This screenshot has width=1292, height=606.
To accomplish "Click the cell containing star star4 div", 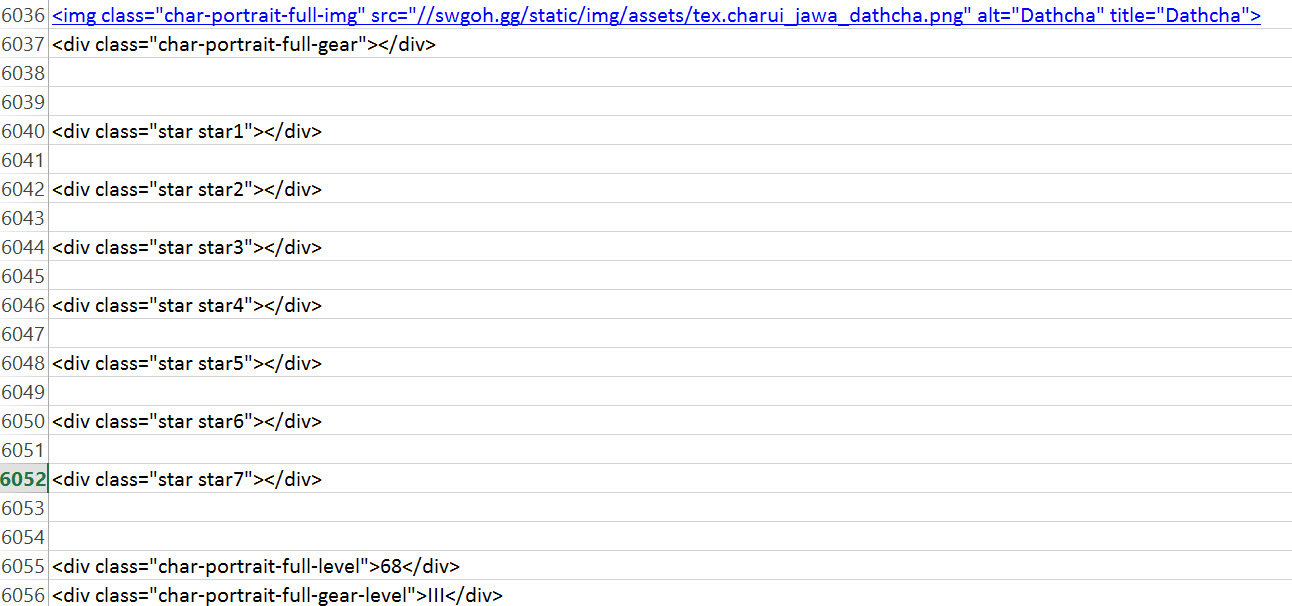I will tap(187, 306).
